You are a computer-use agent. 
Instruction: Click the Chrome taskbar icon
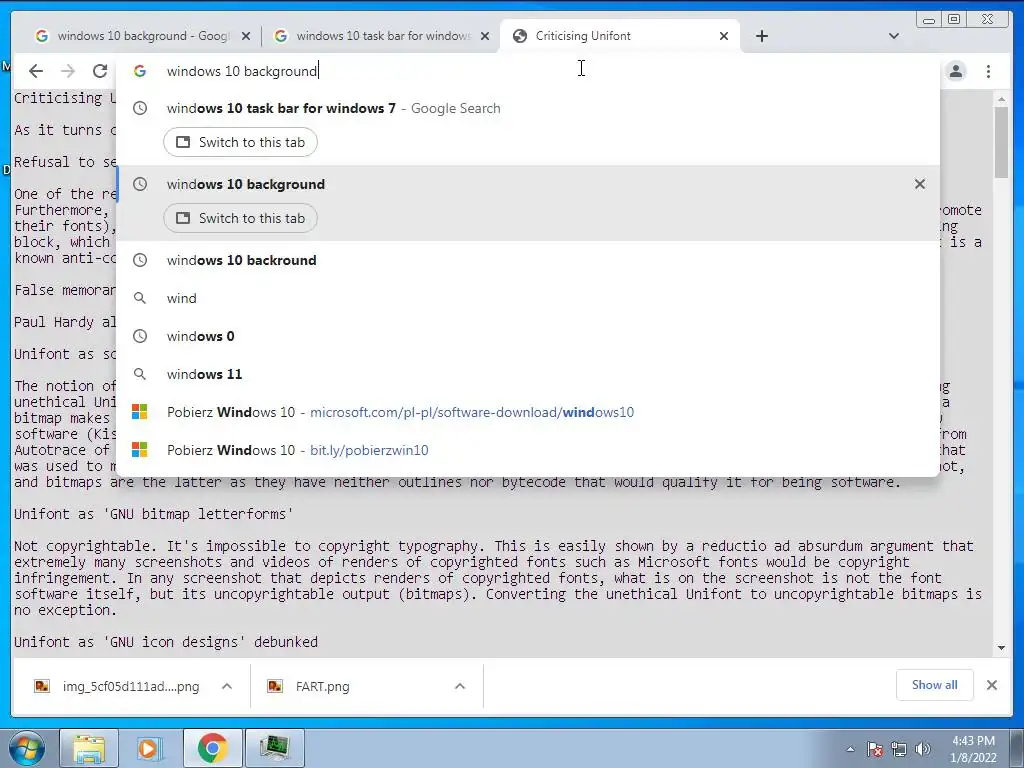pos(212,748)
